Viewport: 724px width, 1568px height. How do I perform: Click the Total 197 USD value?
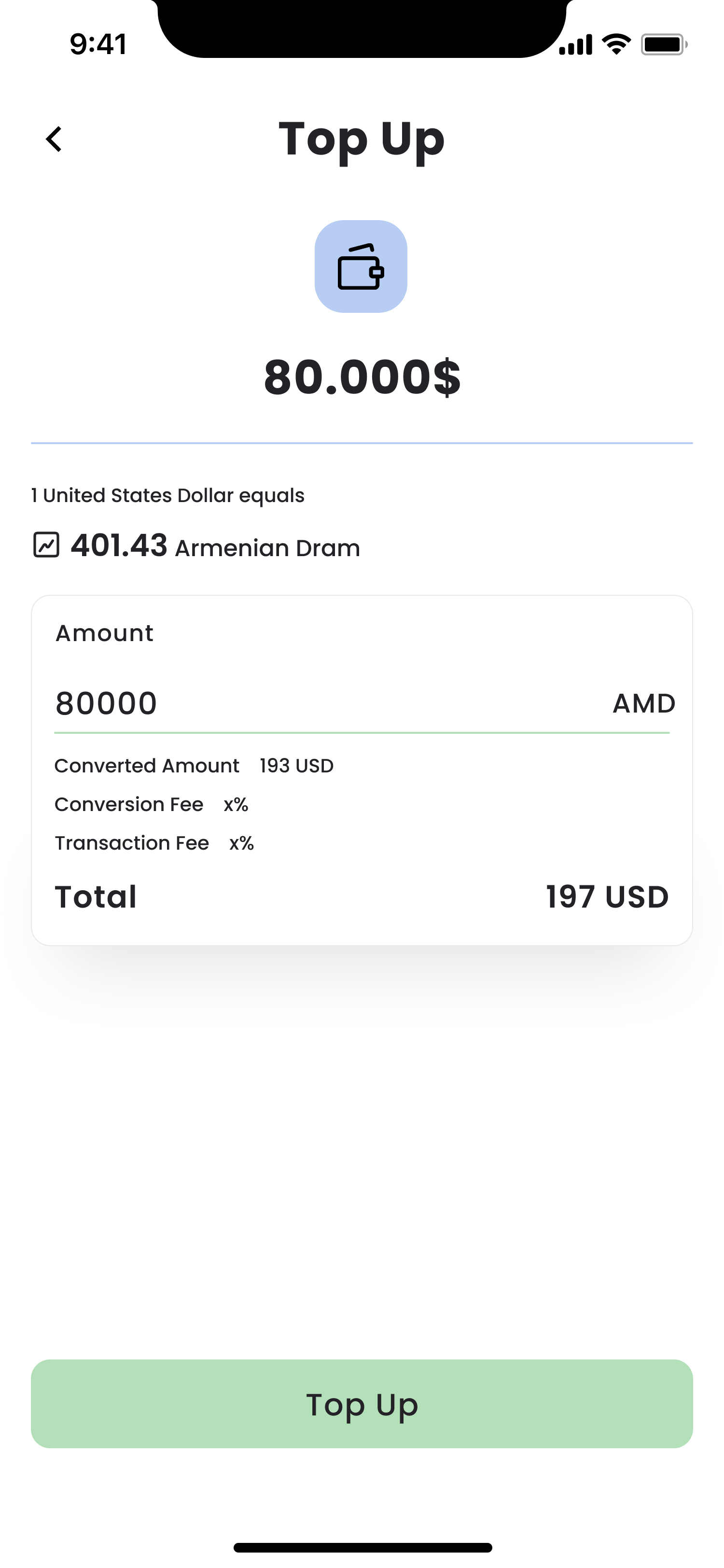pyautogui.click(x=607, y=897)
